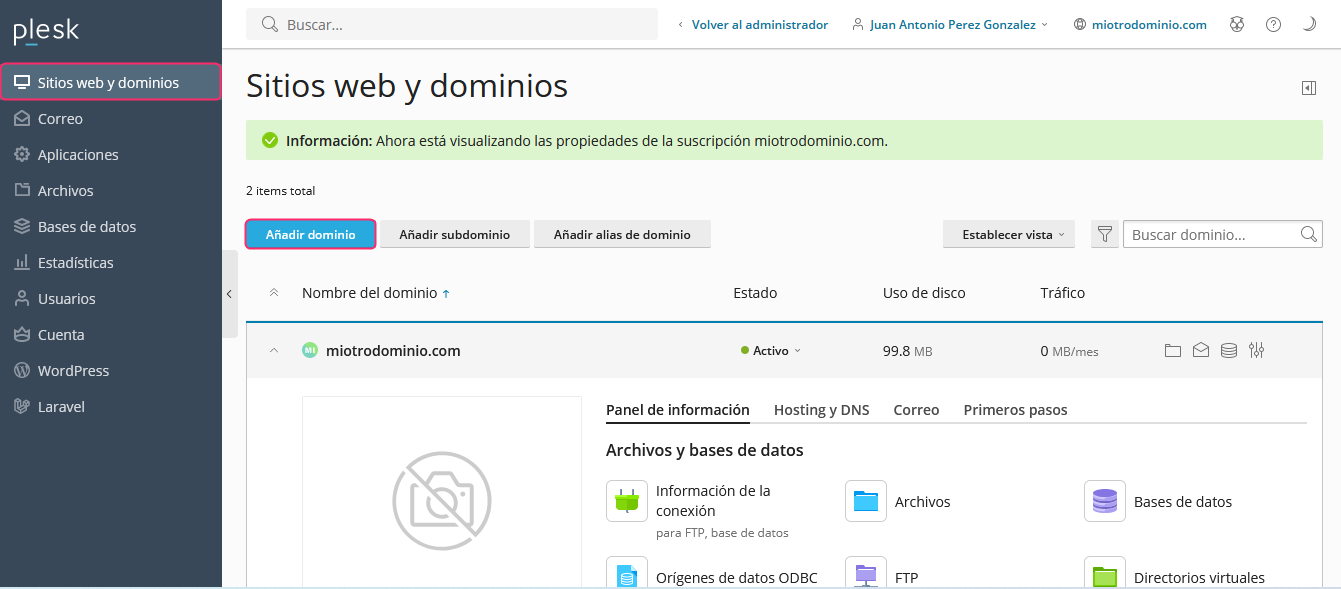Open files folder icon in miotrodominio.com row

coord(1173,351)
